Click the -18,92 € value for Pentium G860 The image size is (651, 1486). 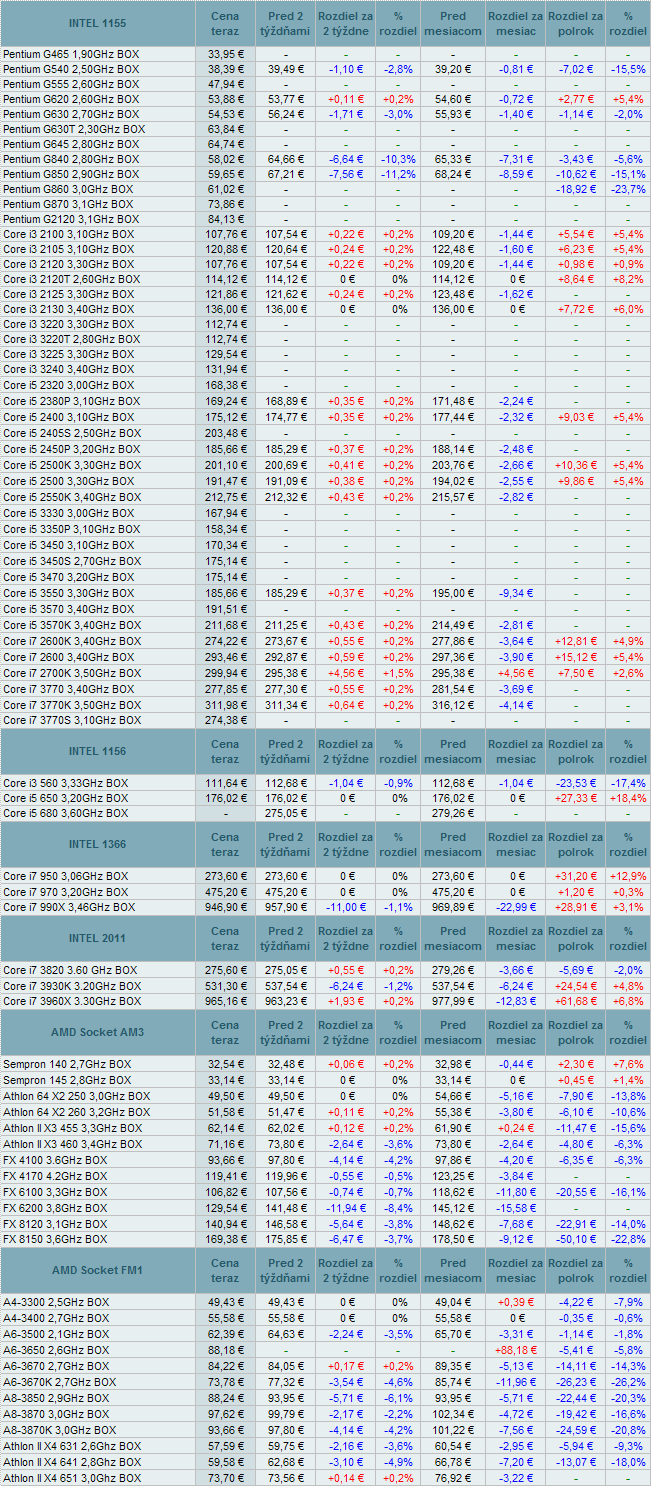575,189
